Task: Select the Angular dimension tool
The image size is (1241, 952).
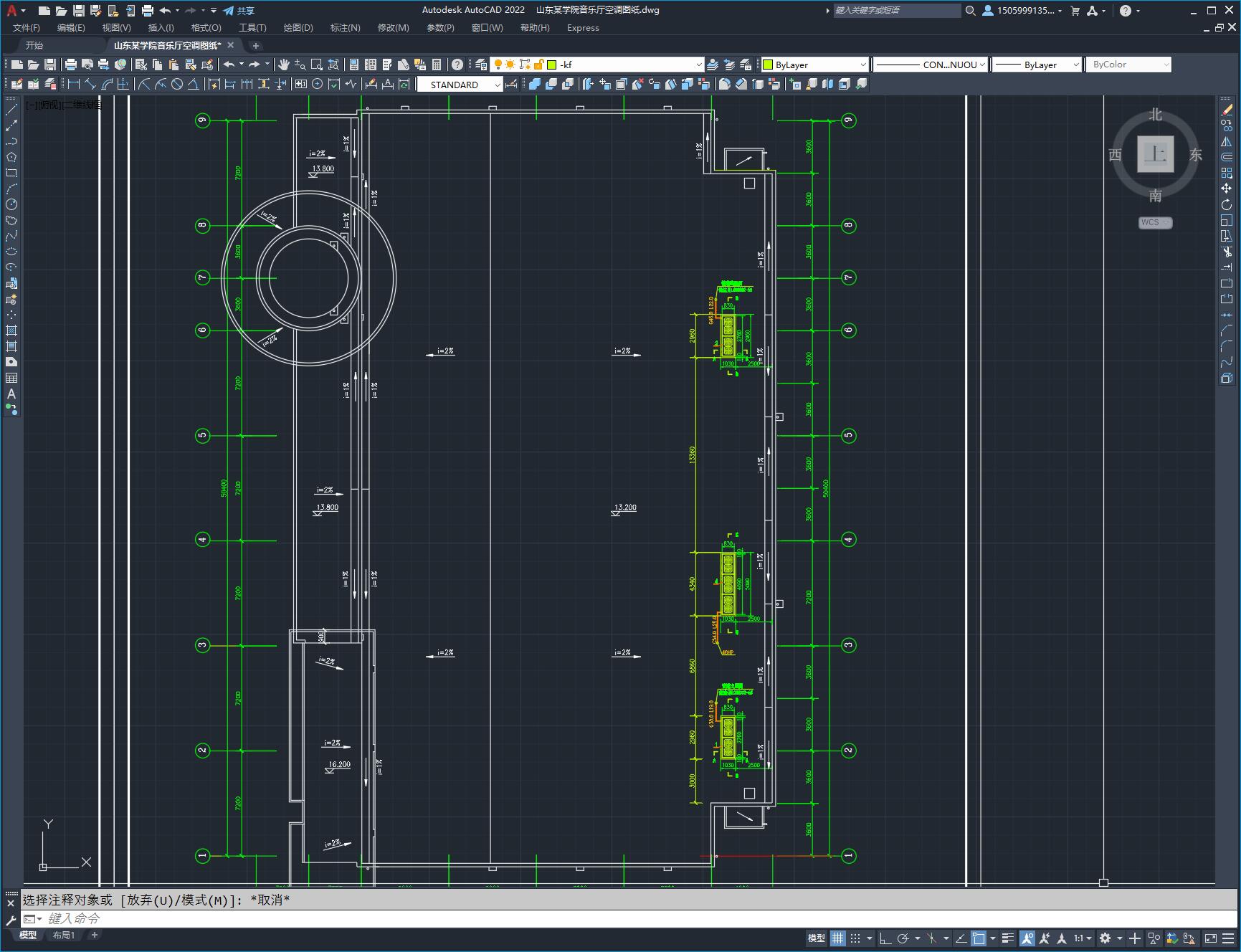Action: [194, 84]
